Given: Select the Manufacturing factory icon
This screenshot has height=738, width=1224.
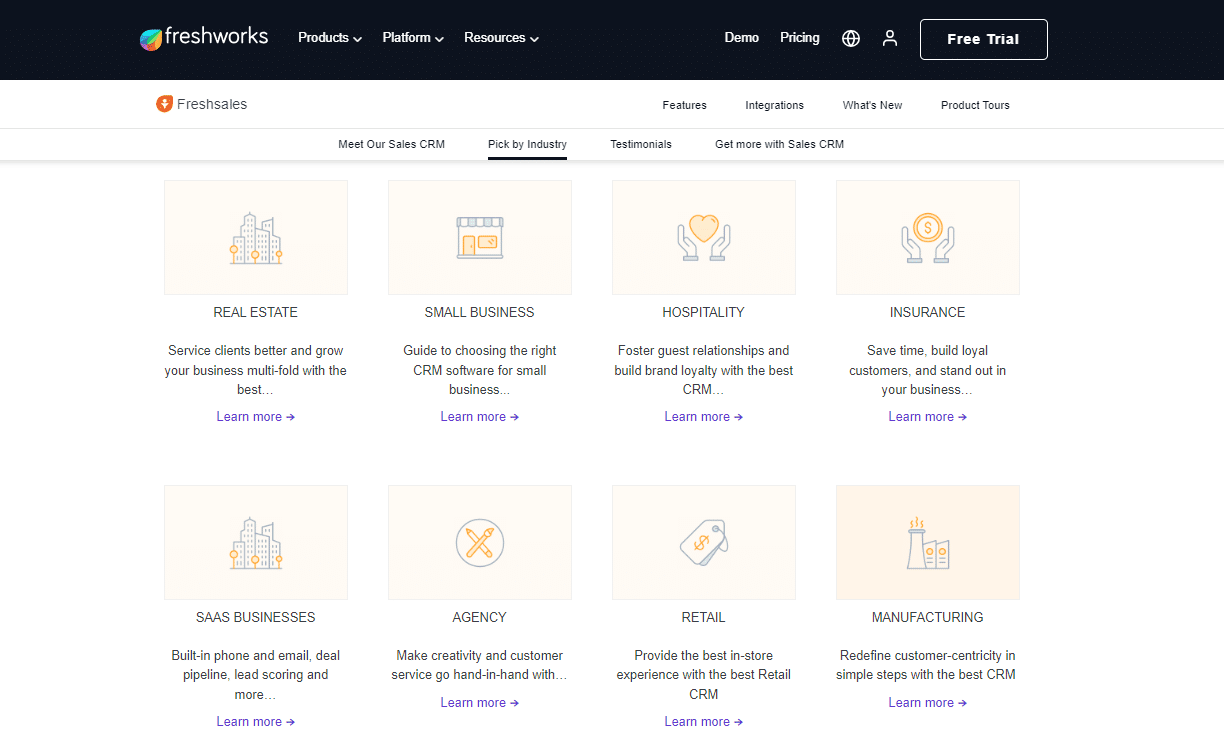Looking at the screenshot, I should (x=928, y=543).
